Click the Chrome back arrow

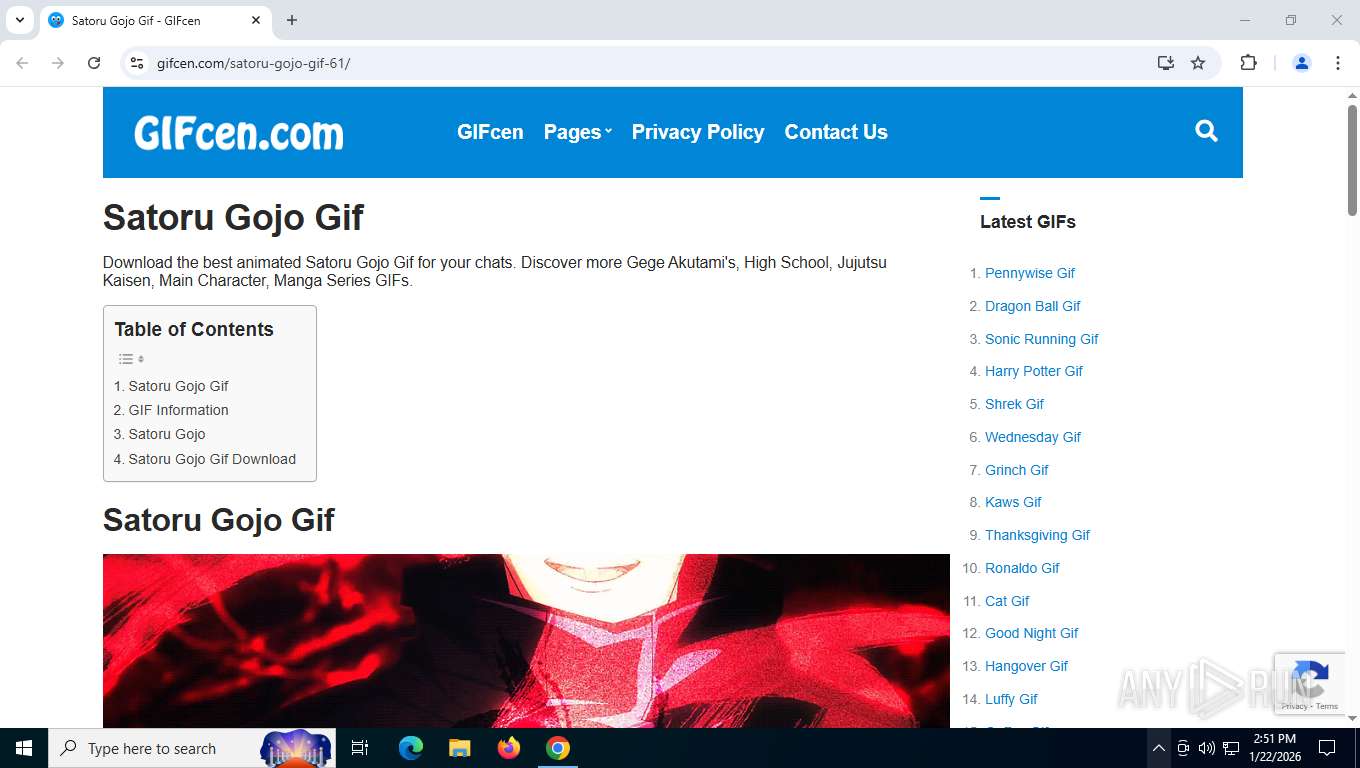[22, 63]
